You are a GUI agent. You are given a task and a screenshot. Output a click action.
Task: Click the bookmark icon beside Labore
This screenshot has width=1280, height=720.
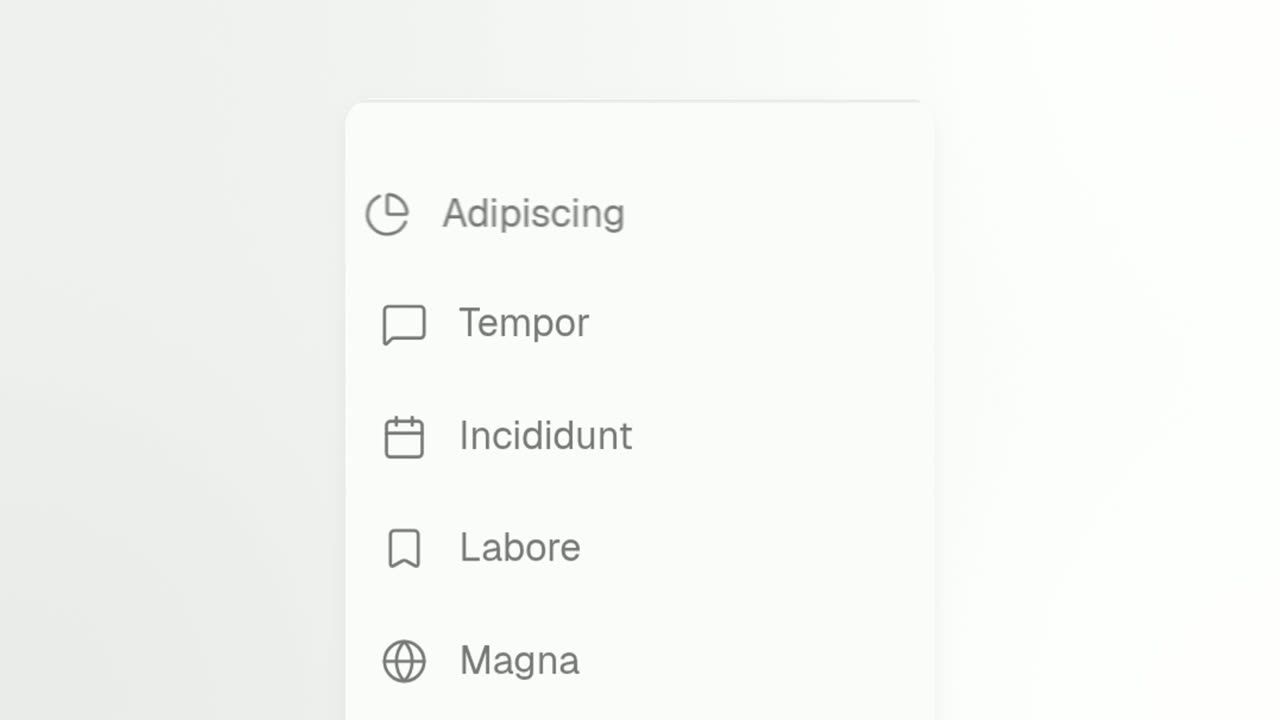point(404,549)
